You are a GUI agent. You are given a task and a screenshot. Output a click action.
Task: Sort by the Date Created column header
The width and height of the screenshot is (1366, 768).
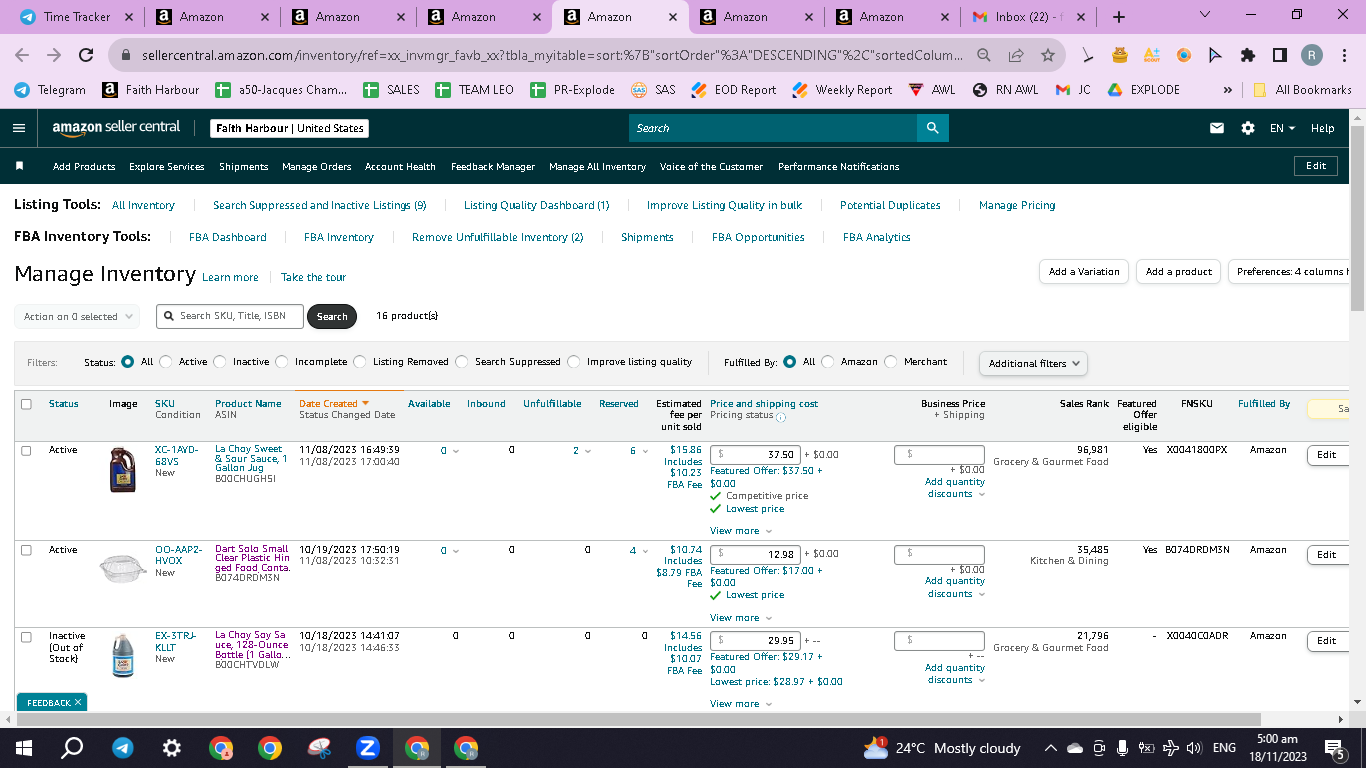(x=334, y=404)
